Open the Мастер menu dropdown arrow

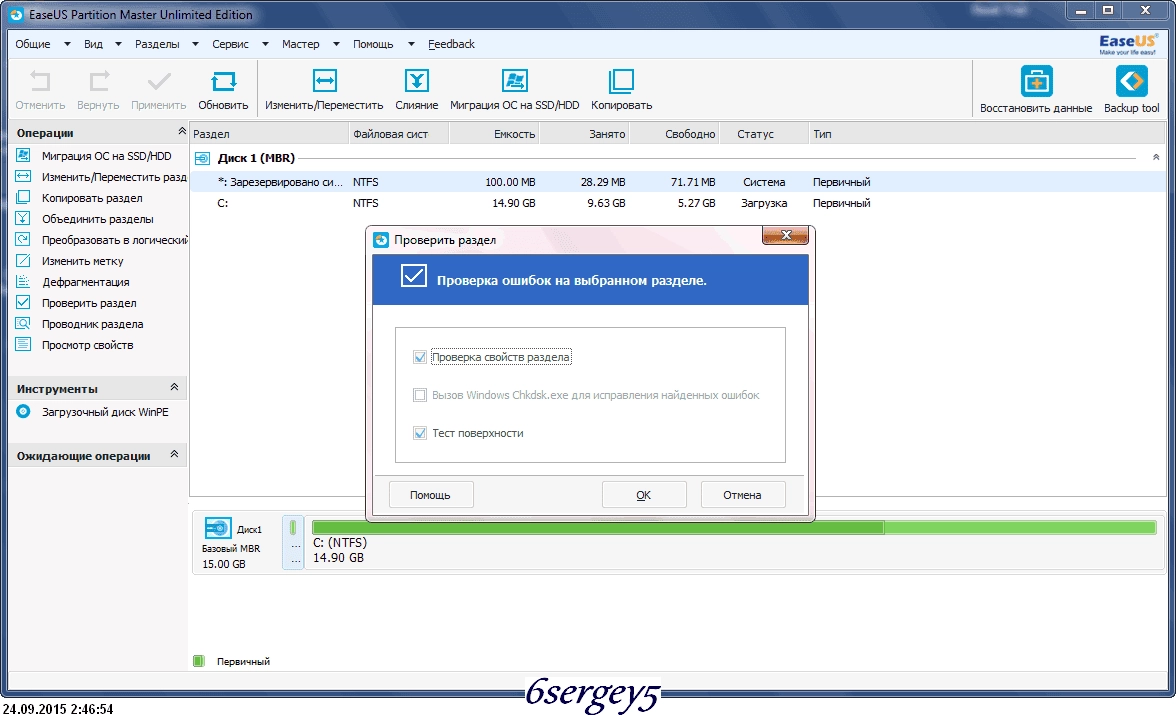click(x=336, y=44)
